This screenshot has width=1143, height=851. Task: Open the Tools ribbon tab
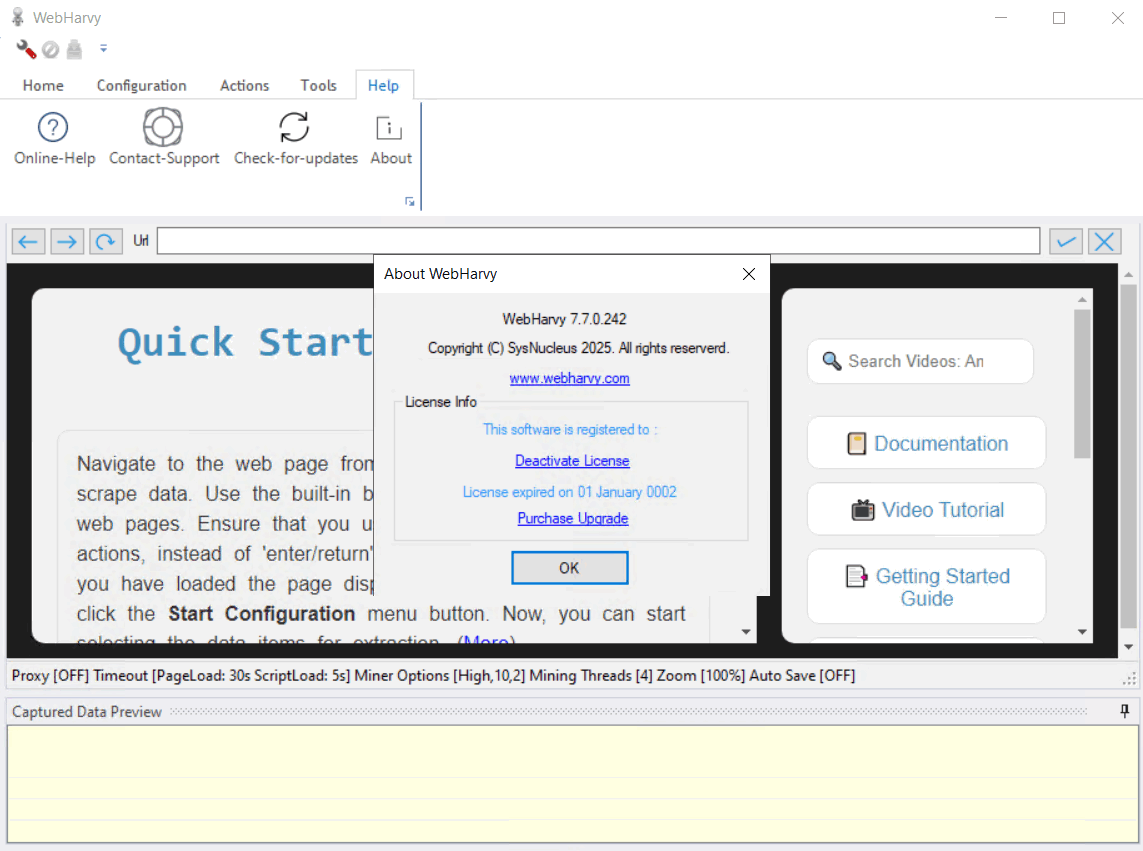(319, 85)
